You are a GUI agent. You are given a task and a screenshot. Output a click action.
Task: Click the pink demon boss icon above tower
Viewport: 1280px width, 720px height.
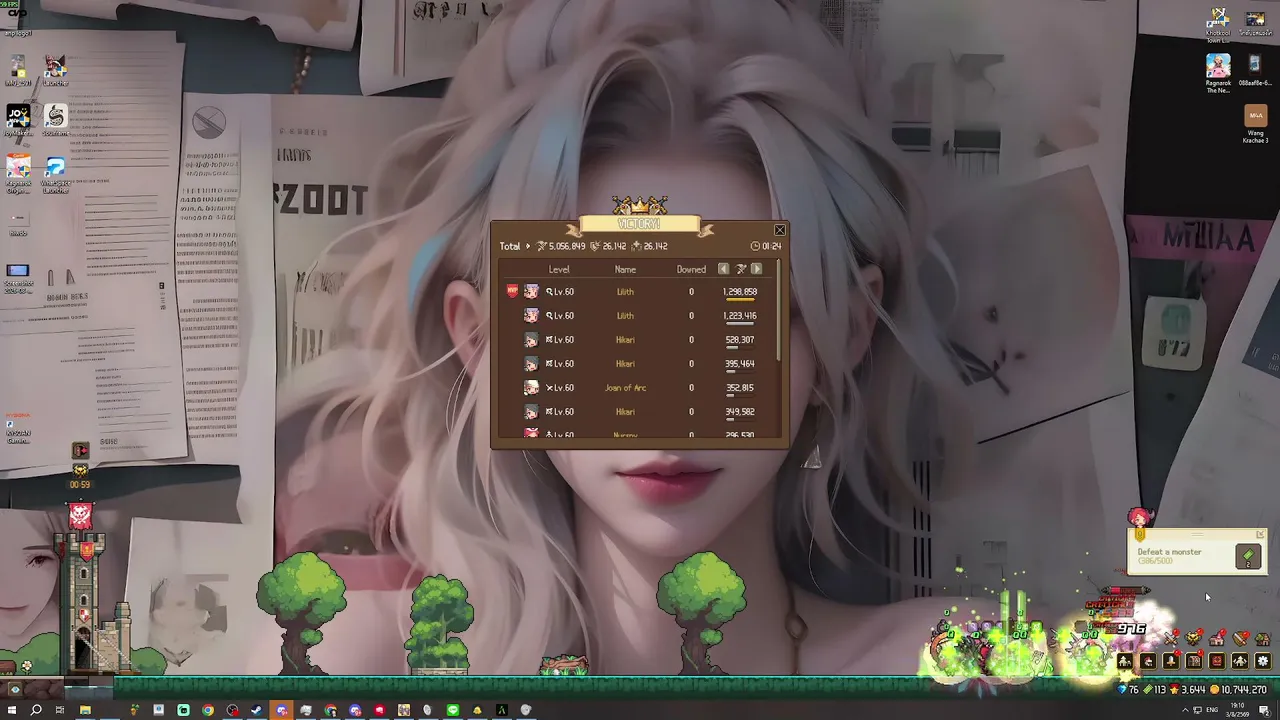[x=81, y=515]
